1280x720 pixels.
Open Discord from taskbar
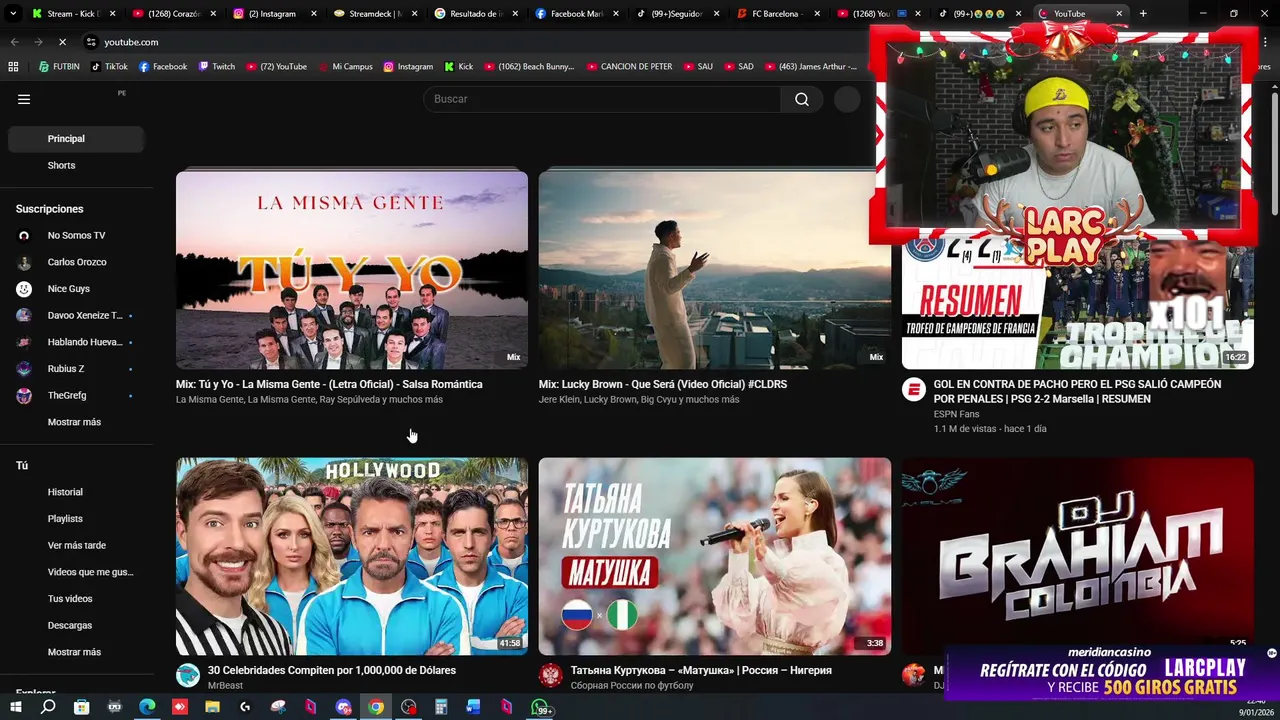click(343, 707)
